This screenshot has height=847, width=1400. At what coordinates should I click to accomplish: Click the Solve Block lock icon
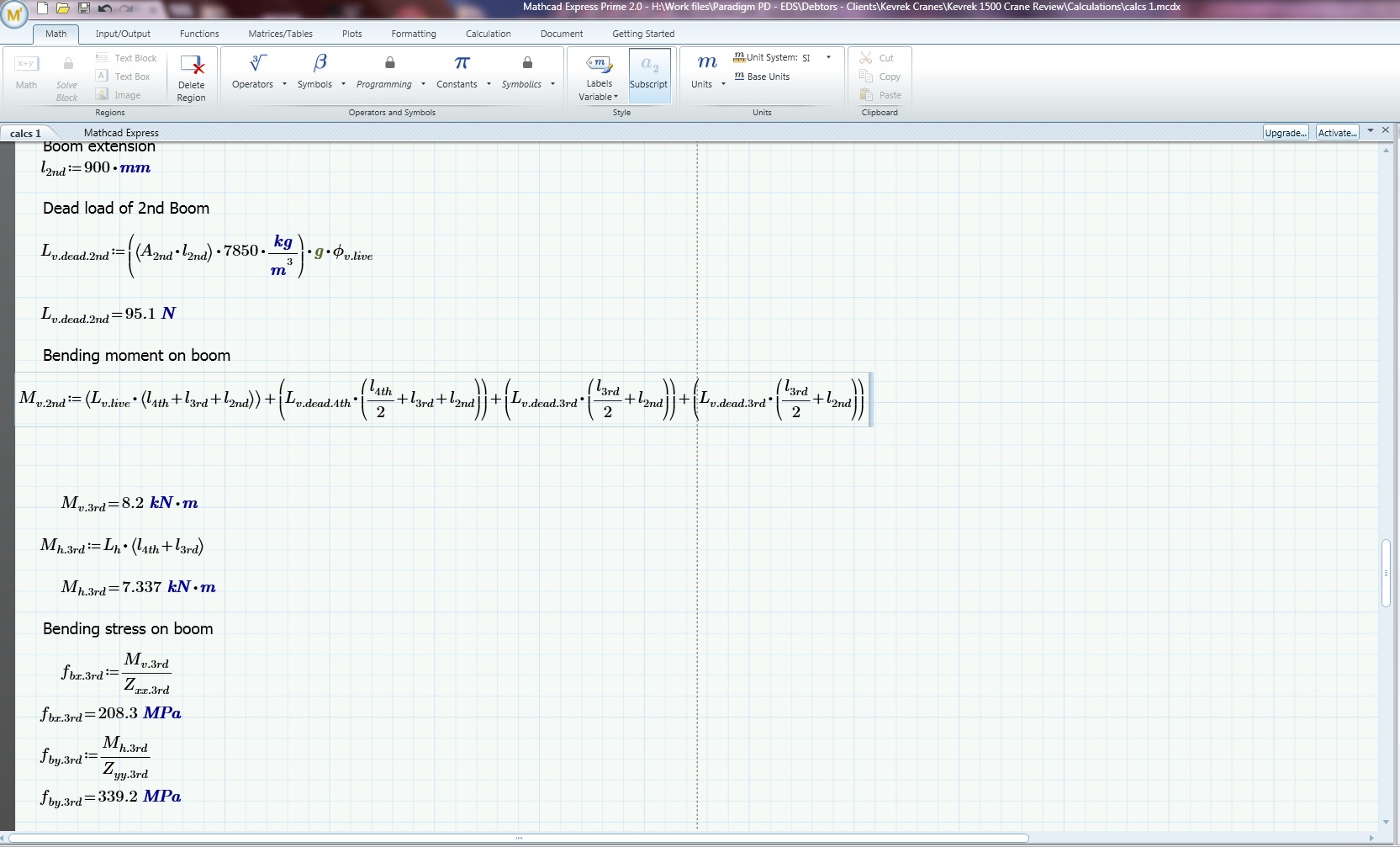click(x=68, y=64)
